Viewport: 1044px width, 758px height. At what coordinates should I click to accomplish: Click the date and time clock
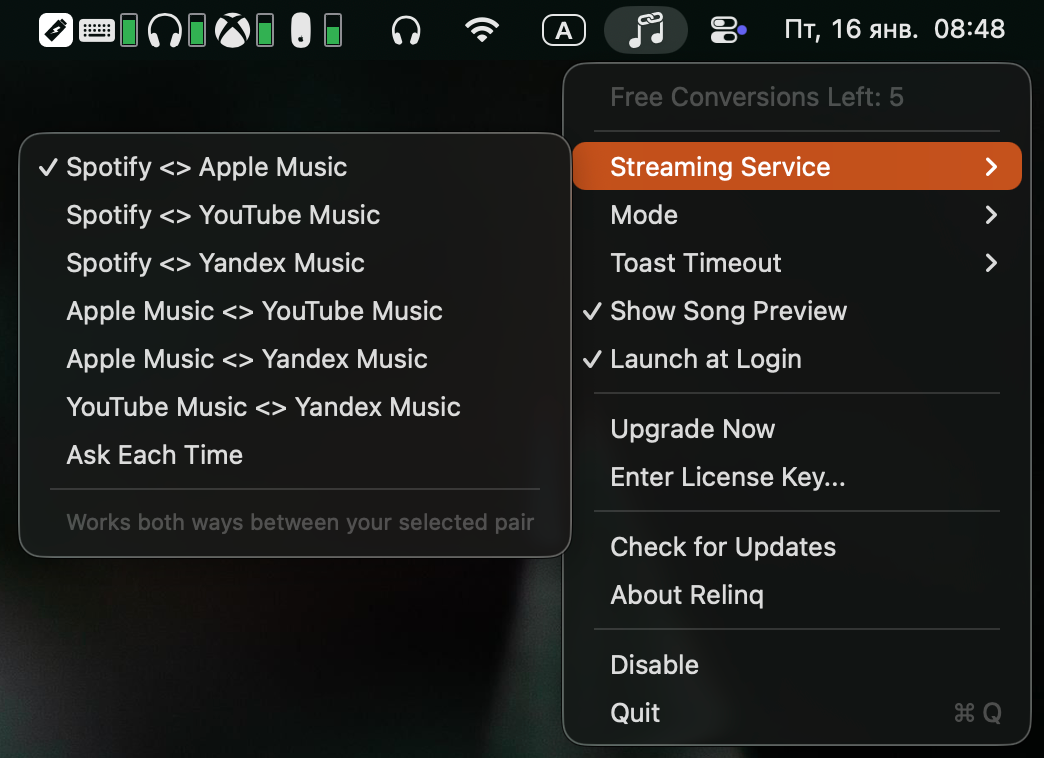(x=894, y=30)
